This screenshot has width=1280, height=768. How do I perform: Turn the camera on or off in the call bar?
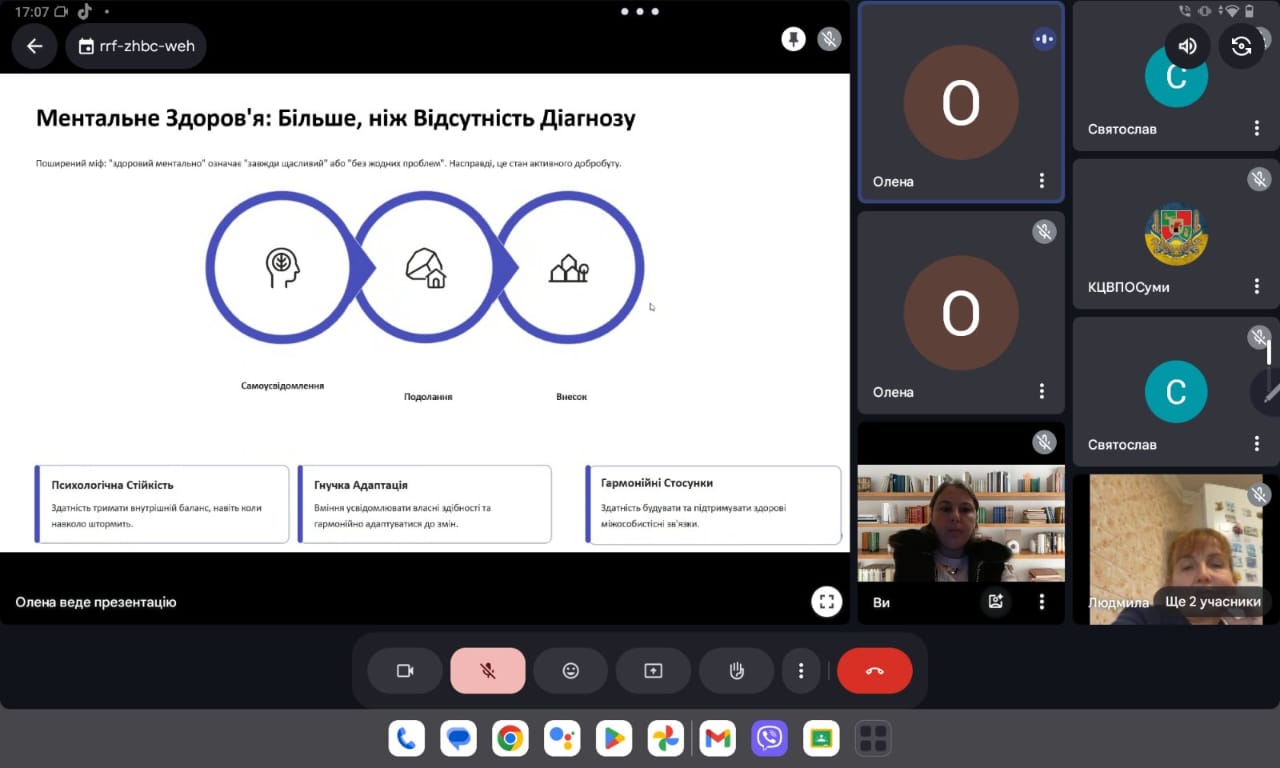[405, 671]
